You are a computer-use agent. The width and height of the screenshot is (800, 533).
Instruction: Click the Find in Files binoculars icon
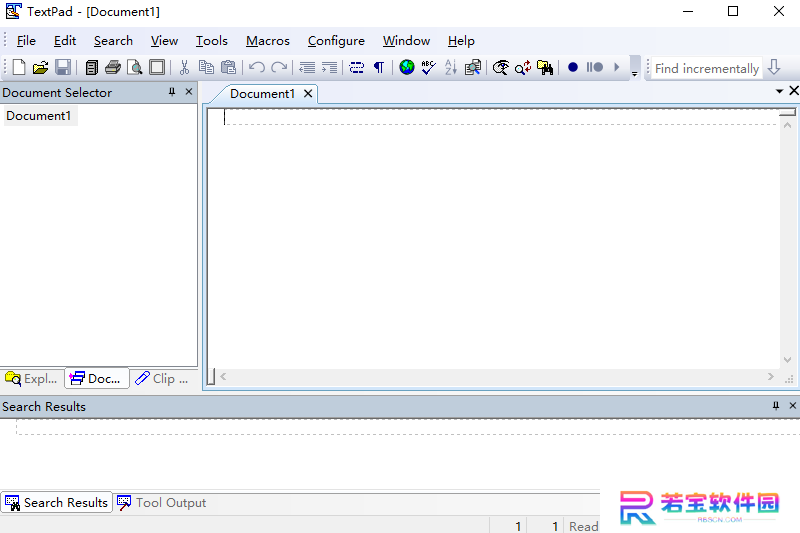tap(545, 67)
